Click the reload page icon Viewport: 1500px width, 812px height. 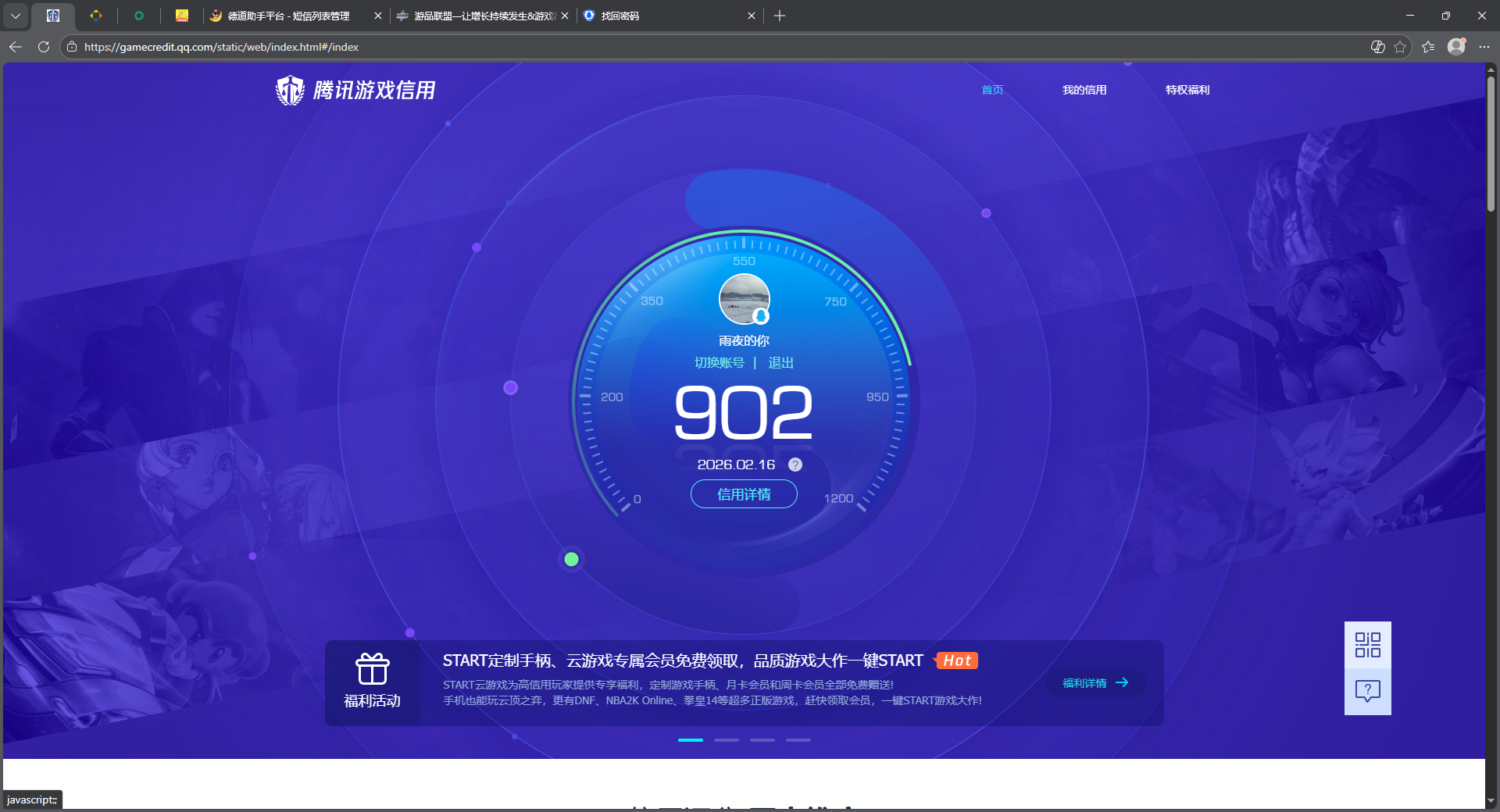point(43,47)
